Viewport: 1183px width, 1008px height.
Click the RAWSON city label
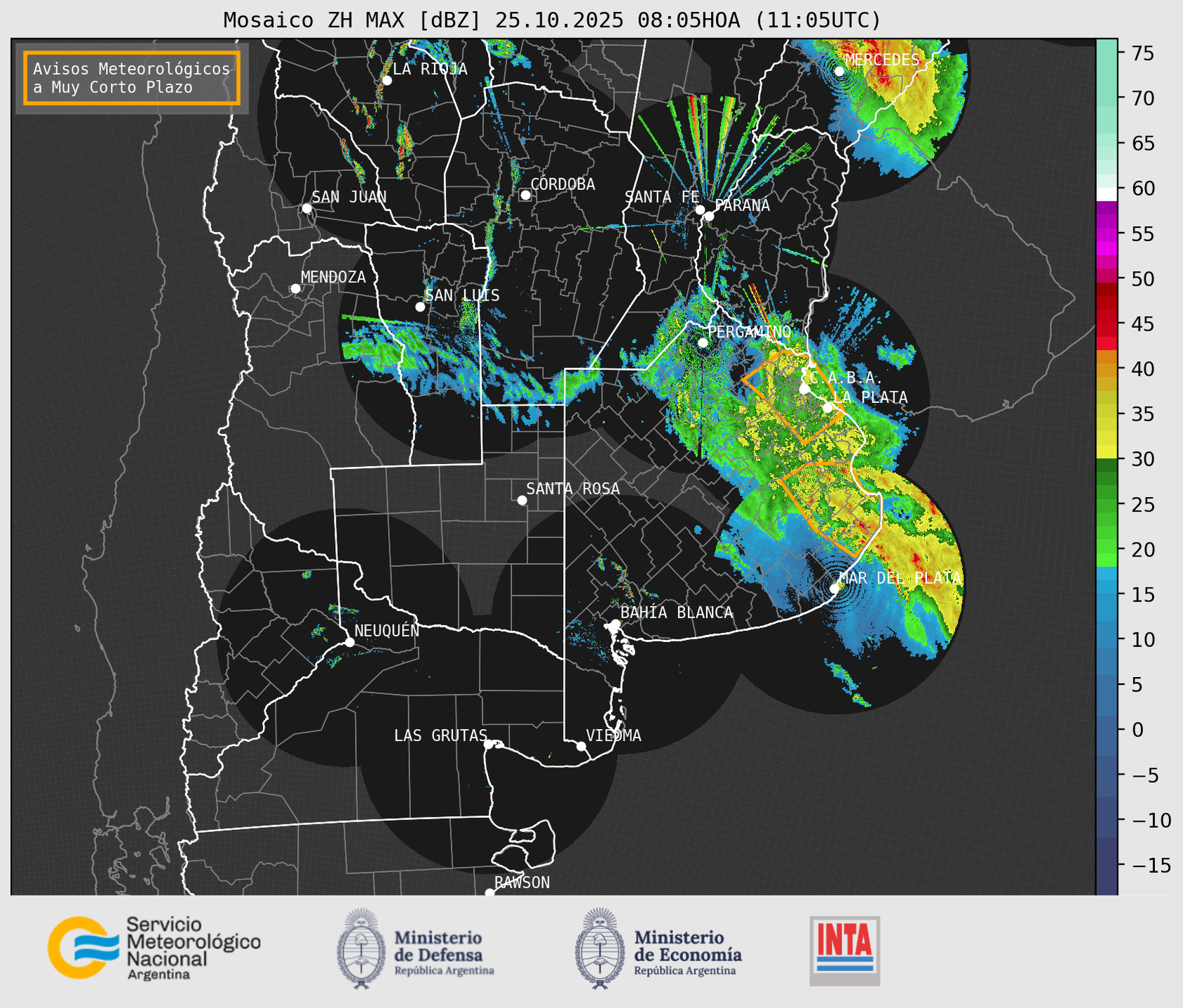click(522, 883)
